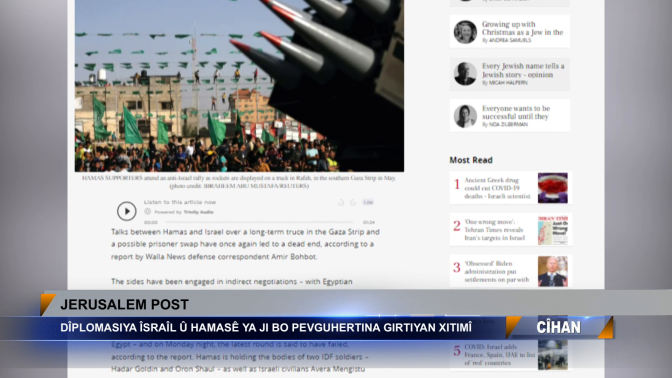Open Tehran Times 'One wrong move' article

[495, 230]
